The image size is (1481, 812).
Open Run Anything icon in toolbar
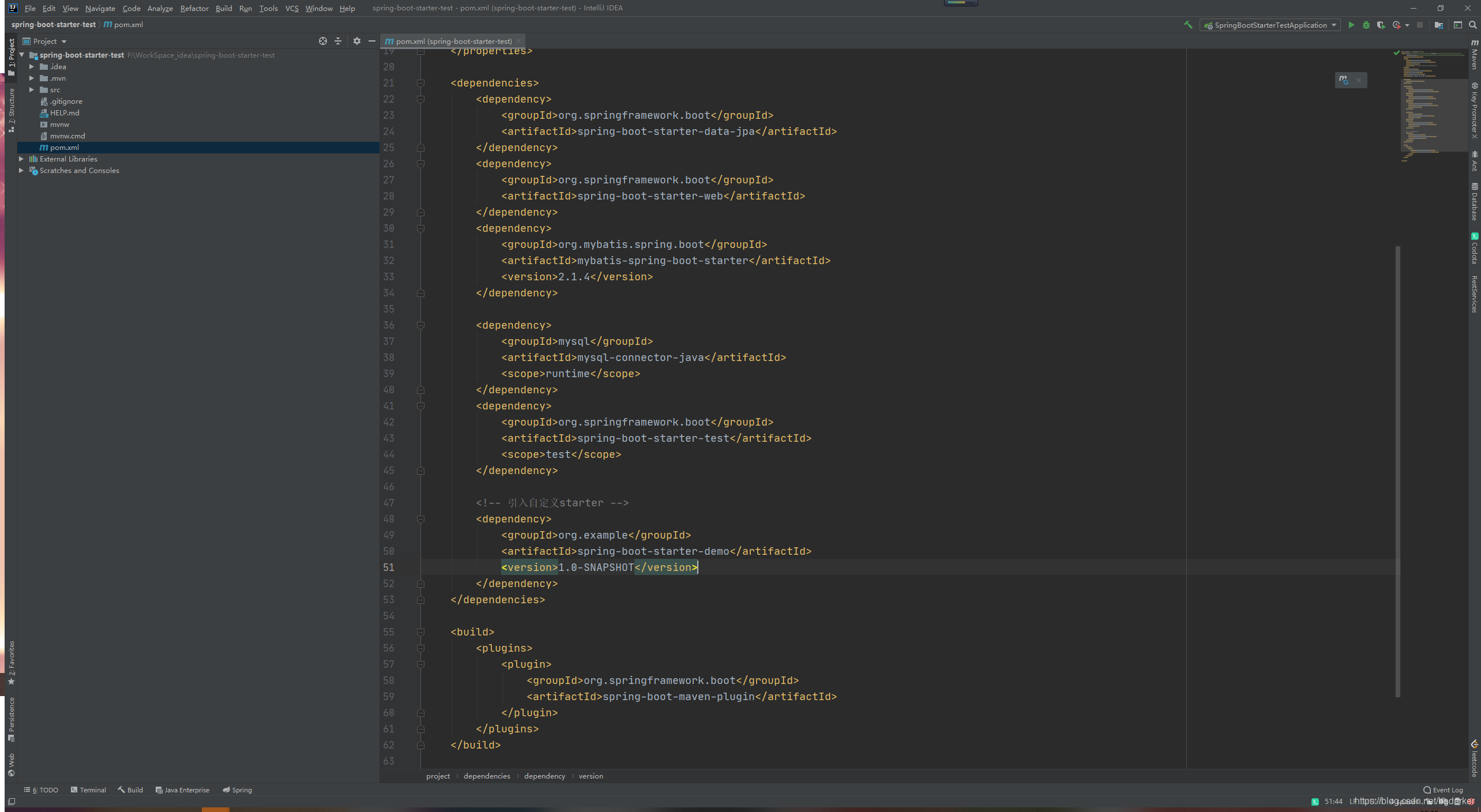[1457, 25]
